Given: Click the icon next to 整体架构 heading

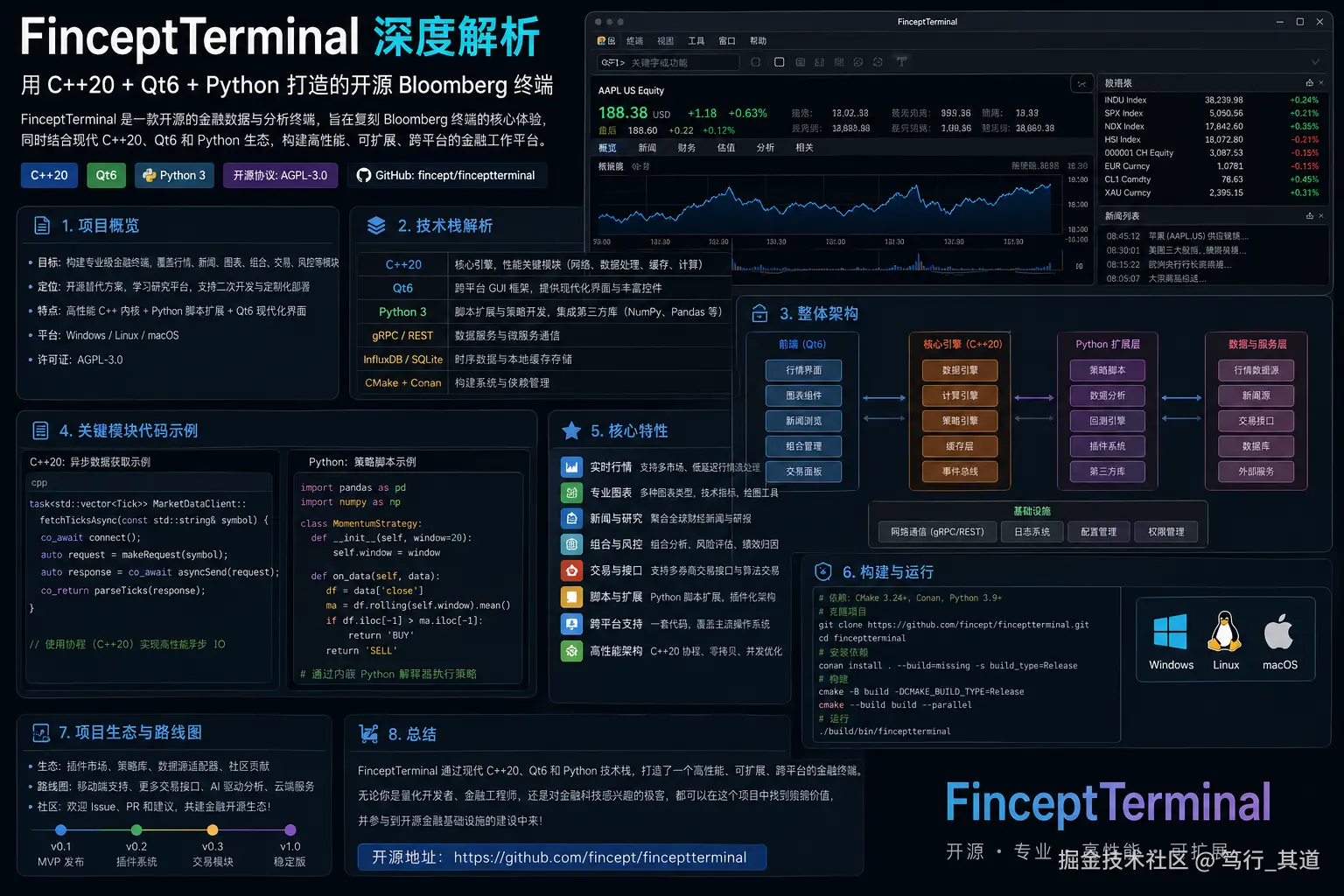Looking at the screenshot, I should tap(759, 313).
